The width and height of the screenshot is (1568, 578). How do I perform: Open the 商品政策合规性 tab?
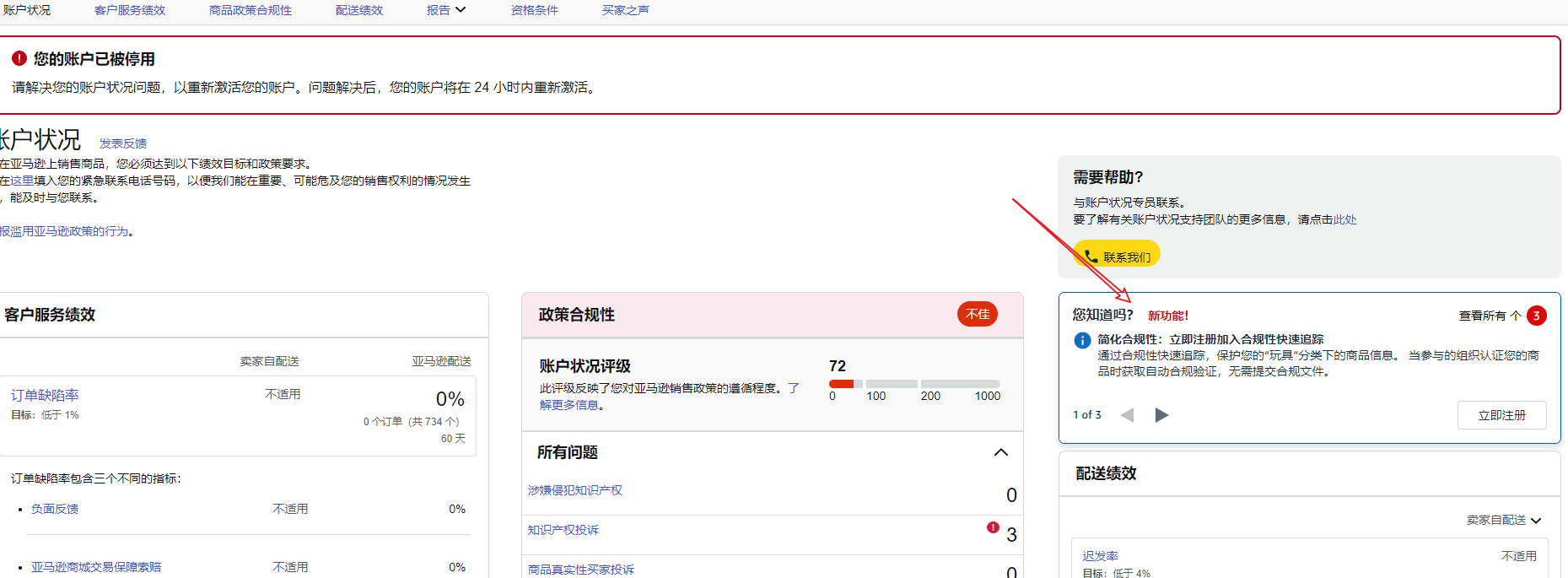(251, 10)
